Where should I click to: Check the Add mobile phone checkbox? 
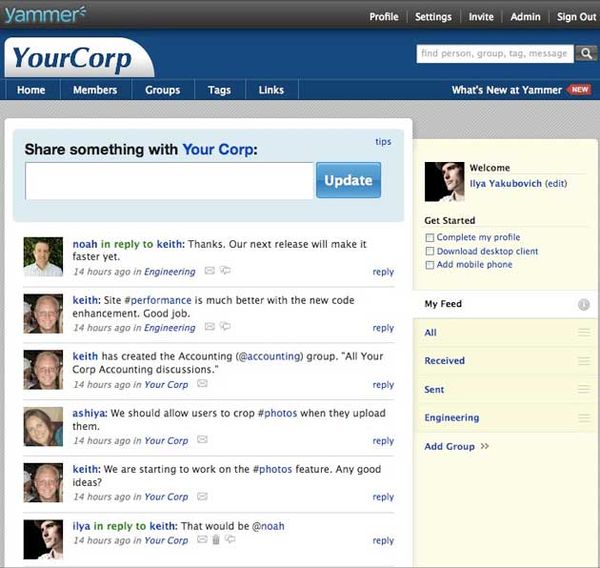[430, 265]
